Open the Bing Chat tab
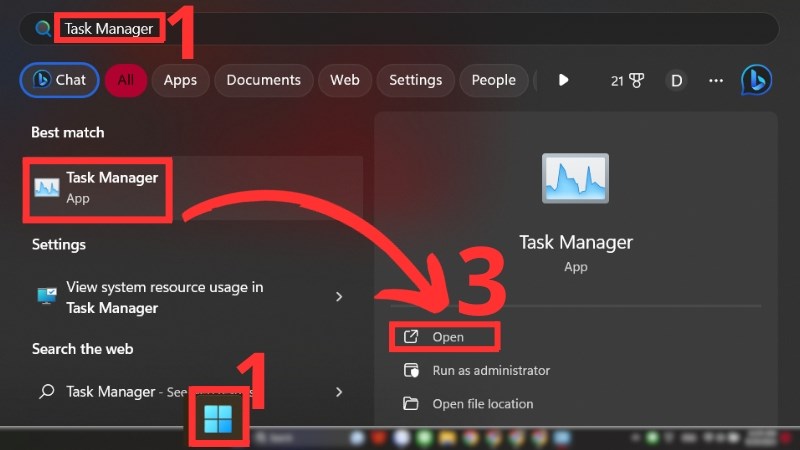Viewport: 800px width, 450px height. pyautogui.click(x=59, y=80)
